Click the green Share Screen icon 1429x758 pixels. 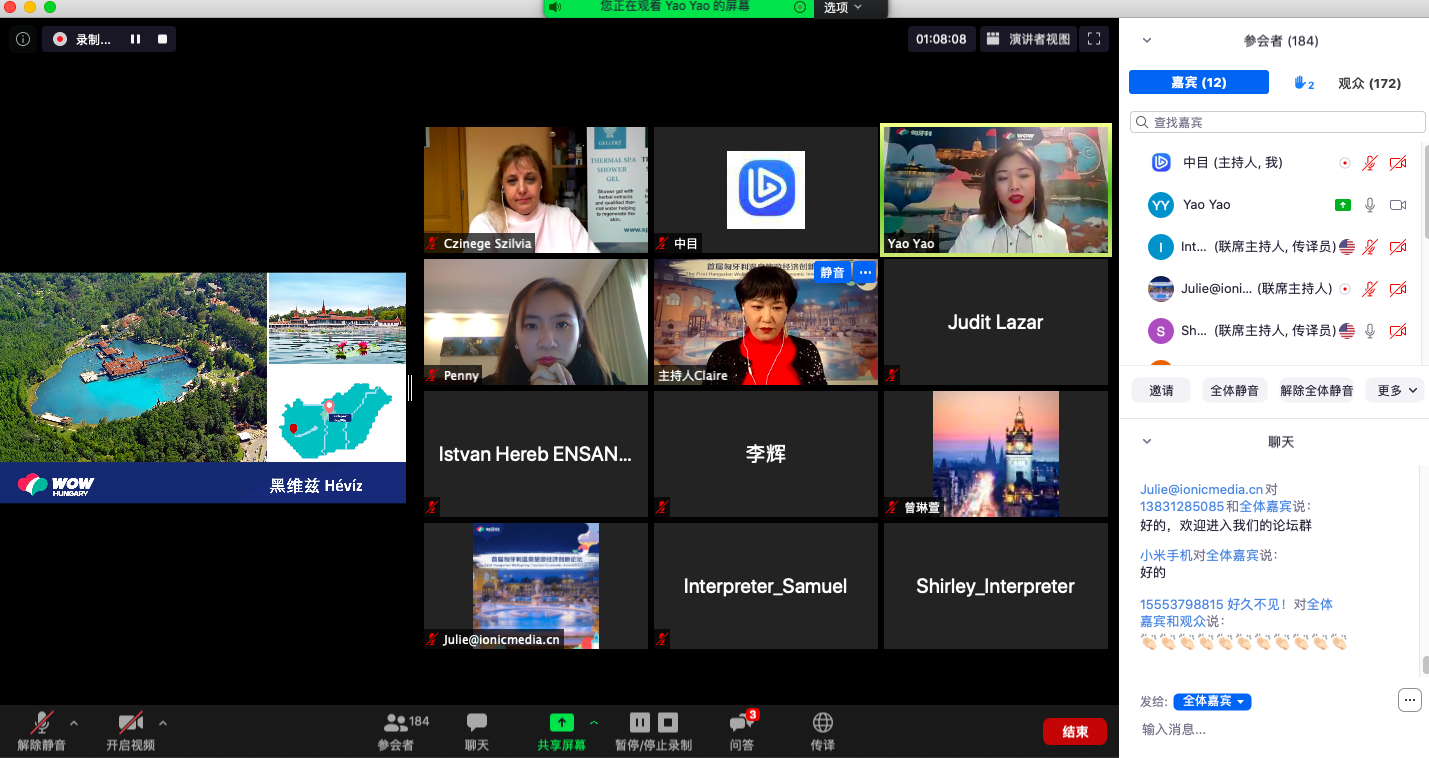[x=561, y=723]
